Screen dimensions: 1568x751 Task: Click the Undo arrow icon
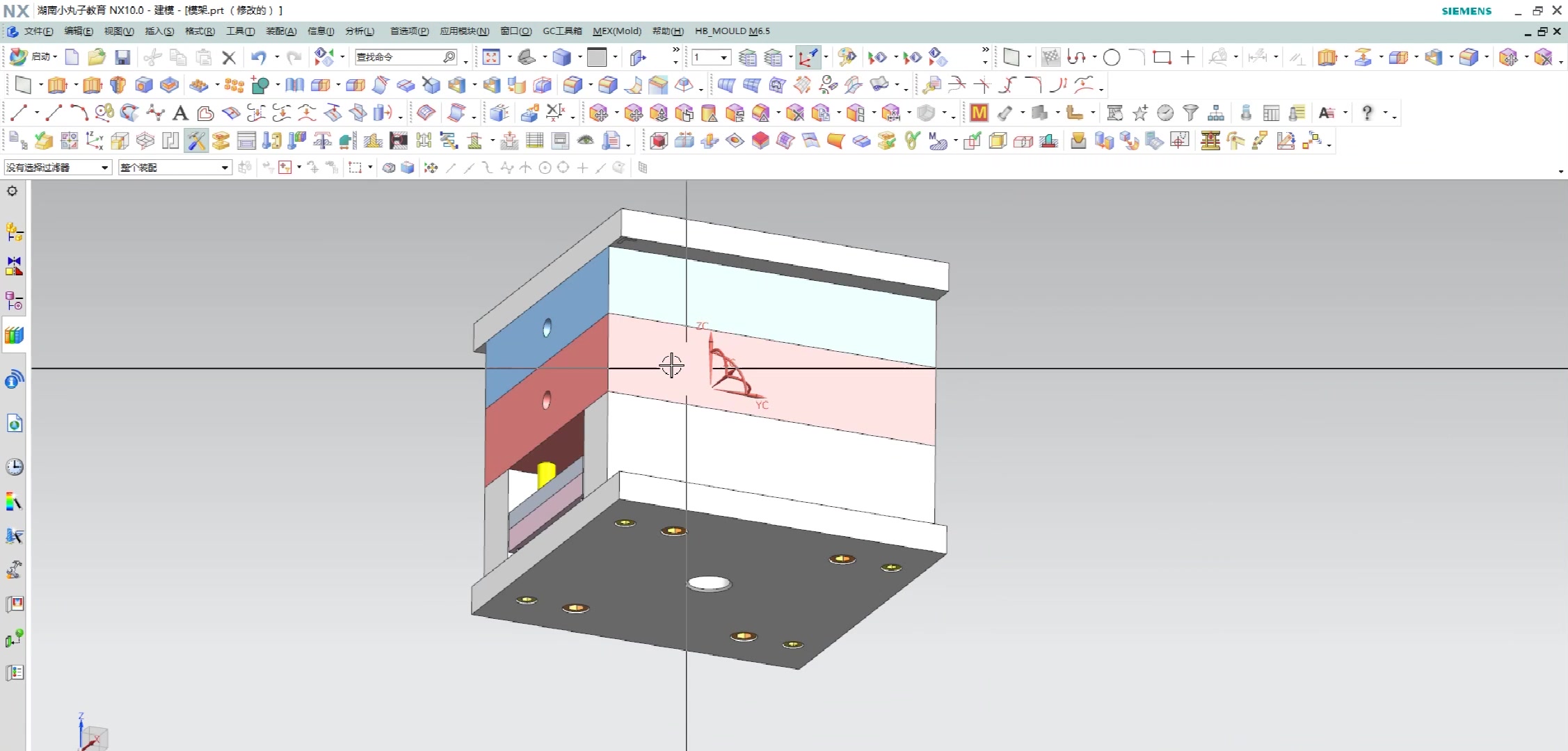pyautogui.click(x=259, y=57)
